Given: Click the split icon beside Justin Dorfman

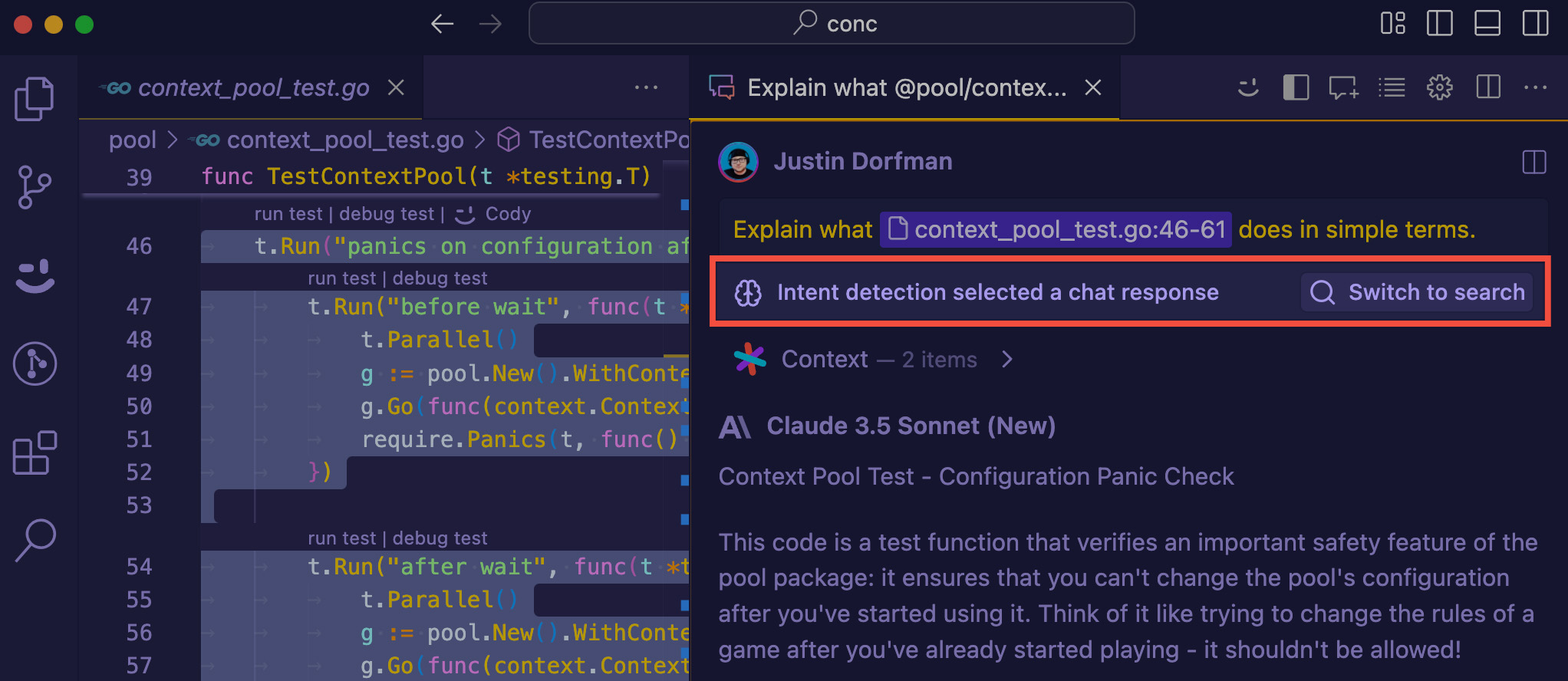Looking at the screenshot, I should [x=1533, y=162].
